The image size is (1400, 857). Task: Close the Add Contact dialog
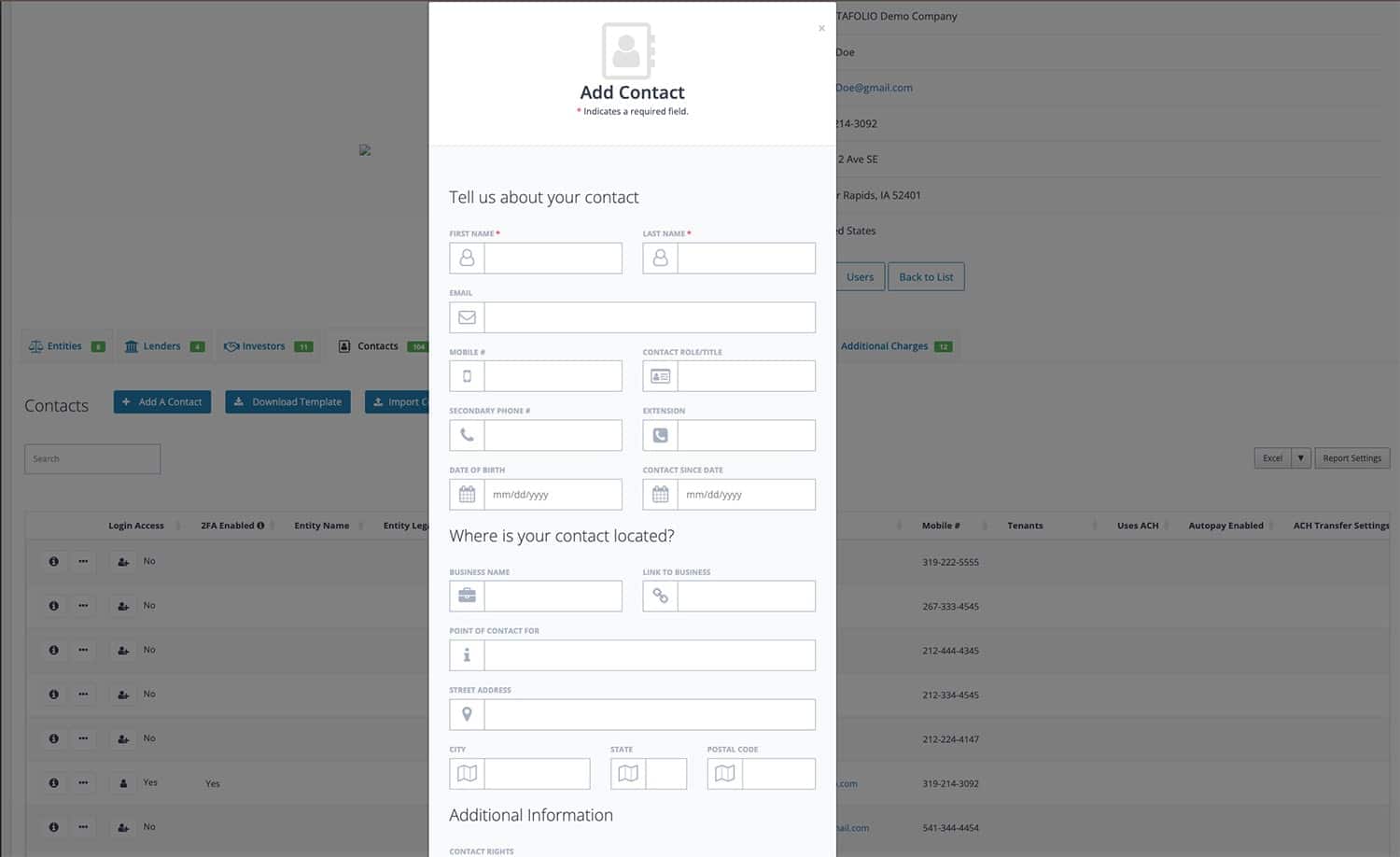click(821, 29)
